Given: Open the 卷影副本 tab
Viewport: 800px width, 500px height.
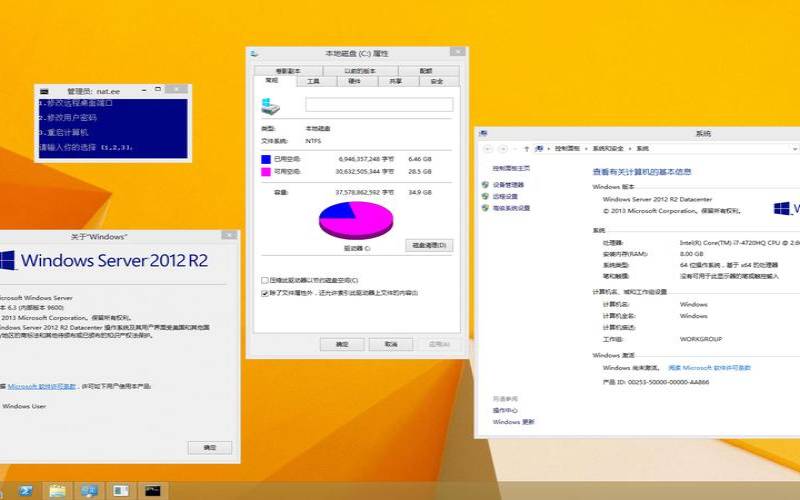Looking at the screenshot, I should point(288,71).
